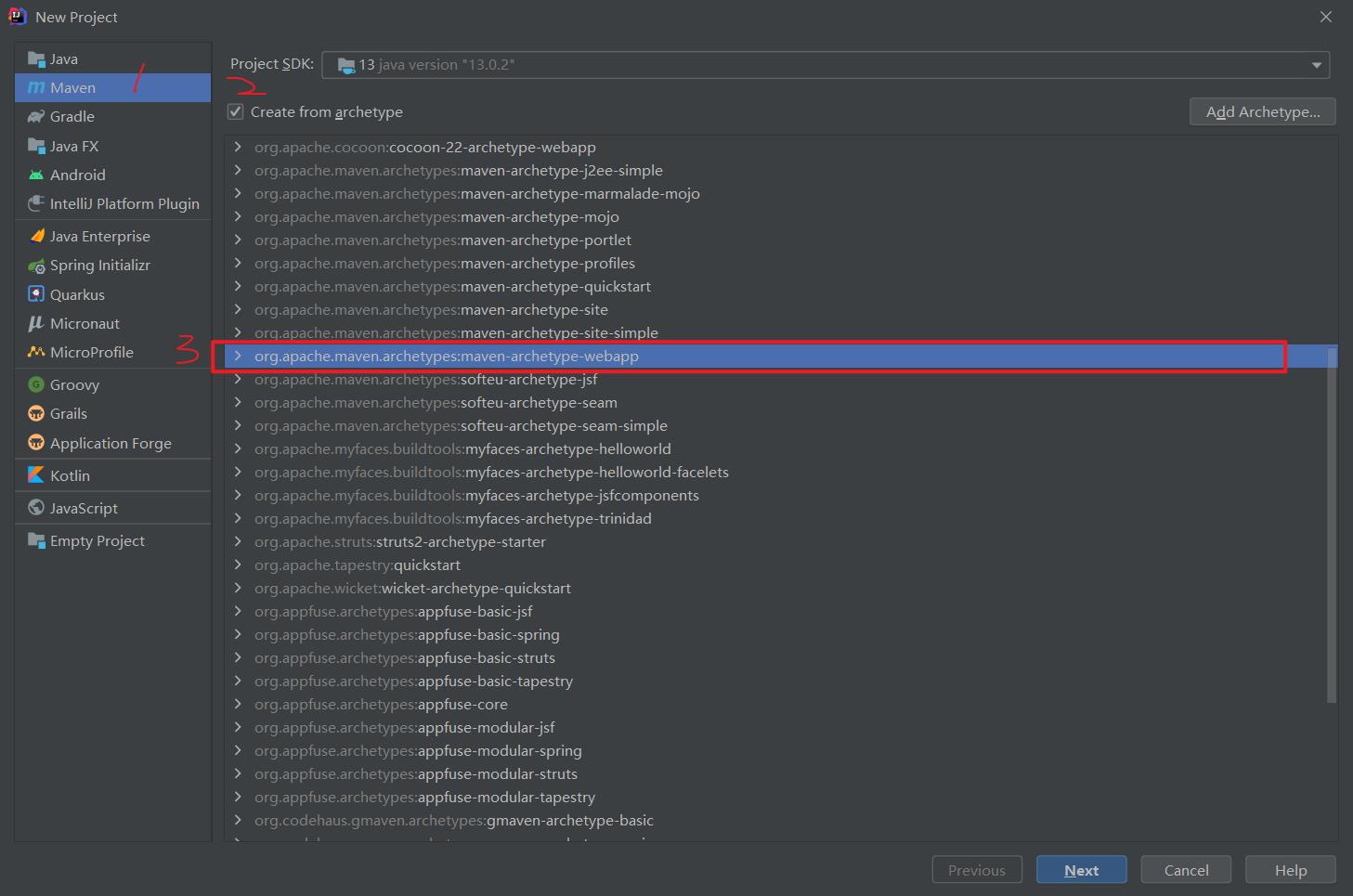This screenshot has height=896, width=1353.
Task: Select the Java Enterprise project type label
Action: (x=100, y=236)
